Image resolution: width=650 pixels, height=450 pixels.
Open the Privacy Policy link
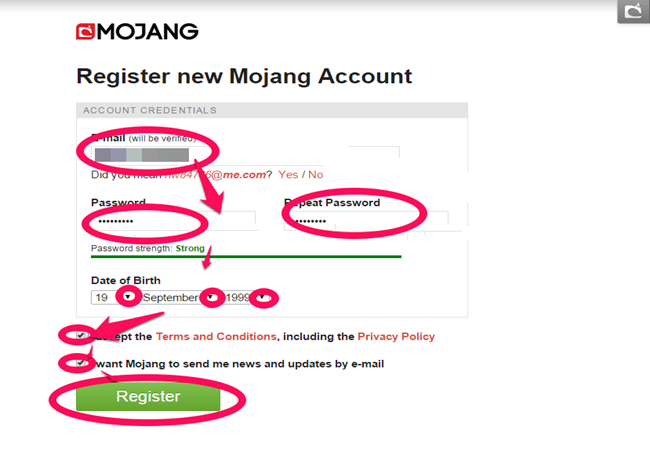point(396,336)
